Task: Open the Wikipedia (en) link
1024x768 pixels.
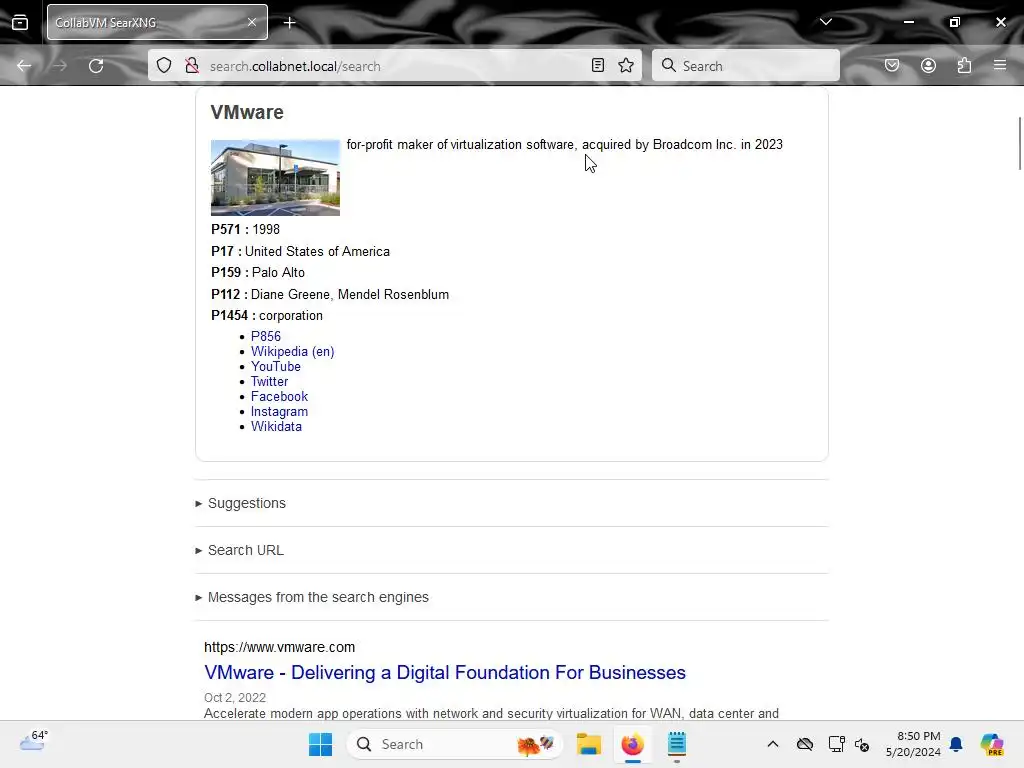Action: tap(293, 351)
